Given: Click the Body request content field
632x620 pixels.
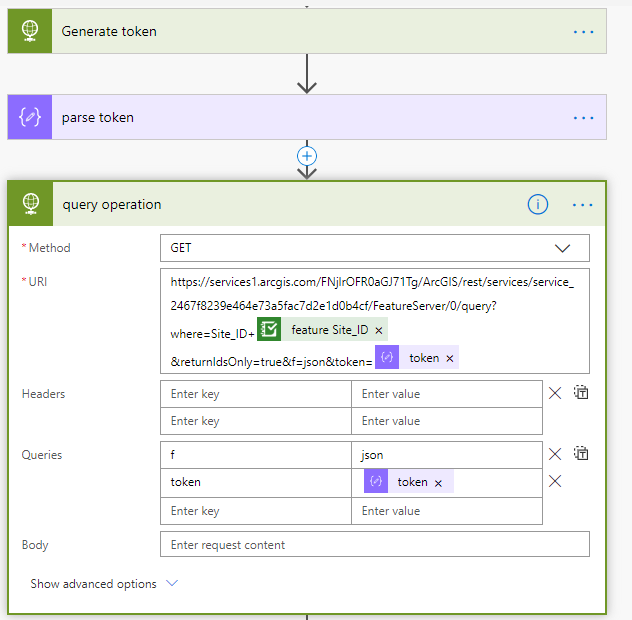Looking at the screenshot, I should click(374, 545).
